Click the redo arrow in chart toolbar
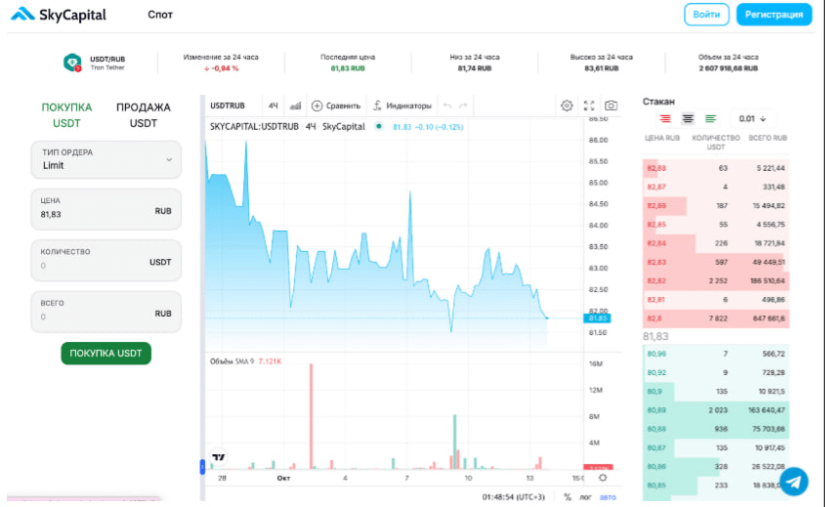 click(x=463, y=106)
